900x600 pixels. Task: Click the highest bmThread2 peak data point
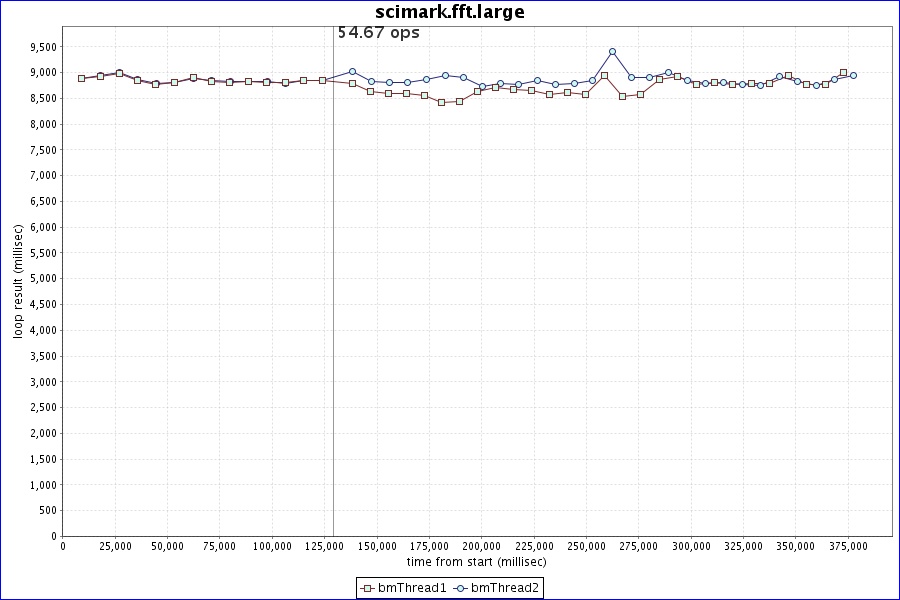coord(612,52)
